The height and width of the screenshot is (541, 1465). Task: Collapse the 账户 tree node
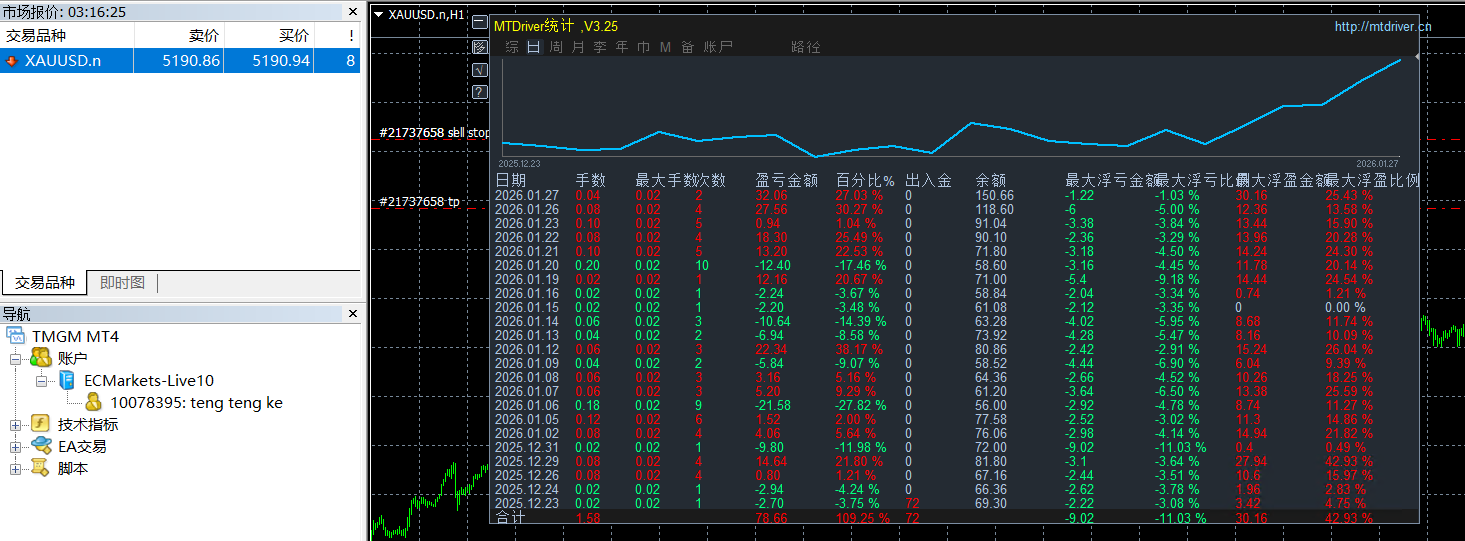(x=16, y=358)
